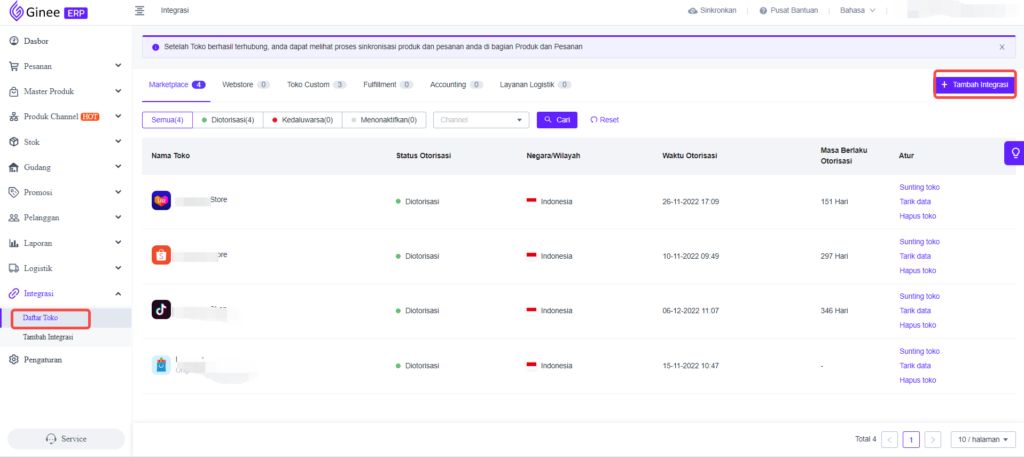
Task: Expand the Pelanggan menu chevron
Action: [118, 217]
